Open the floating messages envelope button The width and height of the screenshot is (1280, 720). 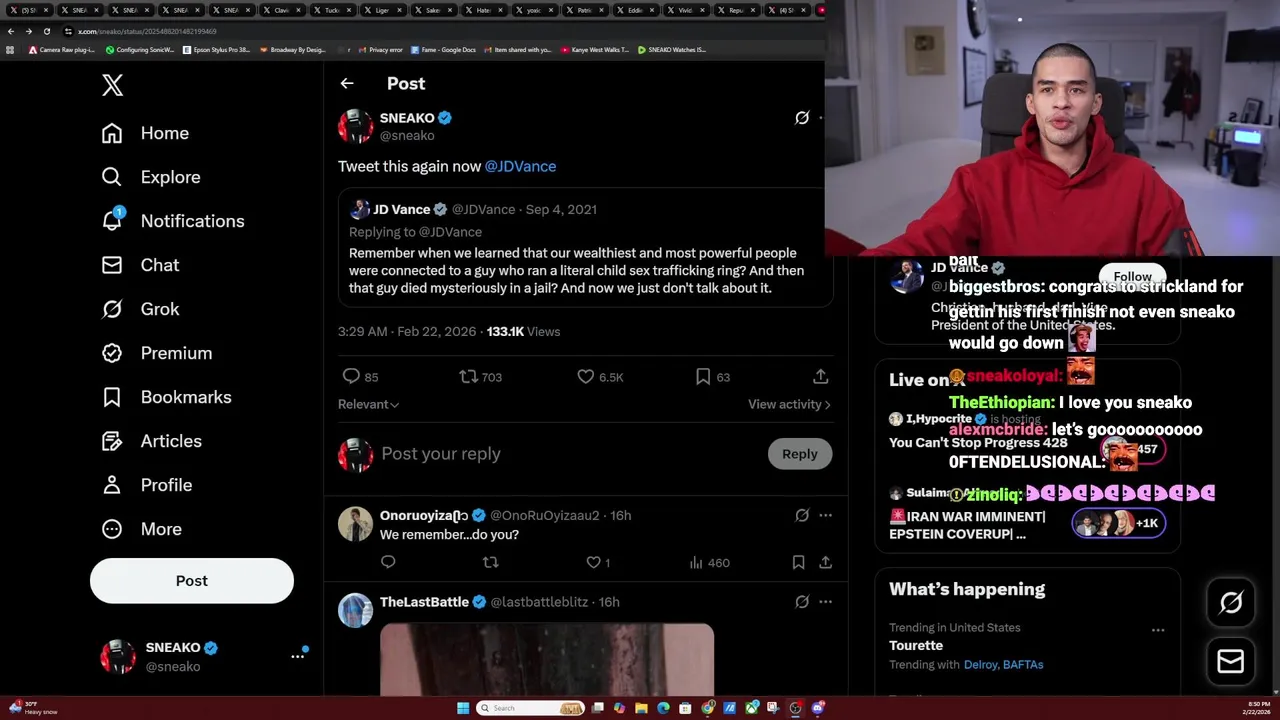(1231, 661)
